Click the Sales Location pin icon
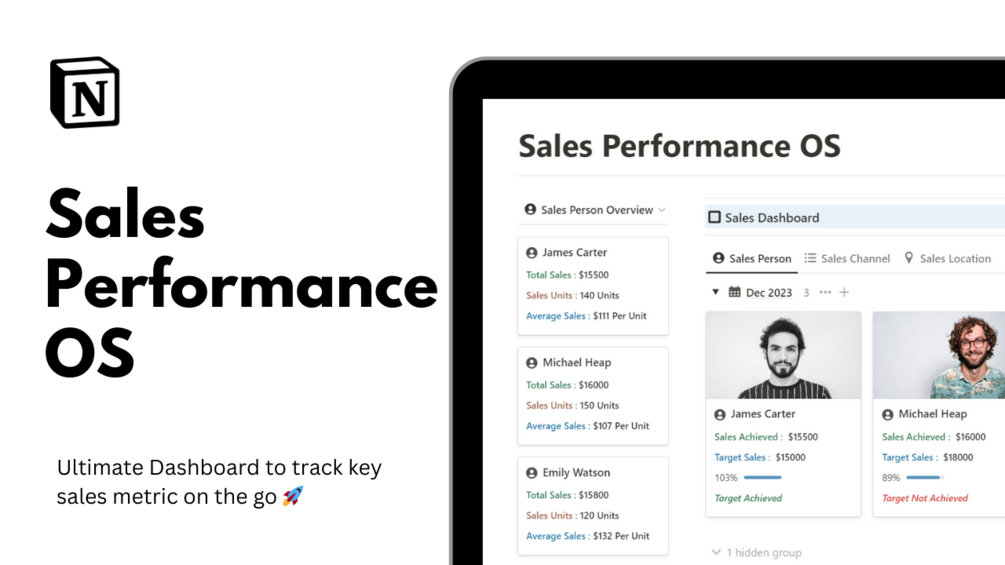The height and width of the screenshot is (565, 1005). click(x=909, y=258)
